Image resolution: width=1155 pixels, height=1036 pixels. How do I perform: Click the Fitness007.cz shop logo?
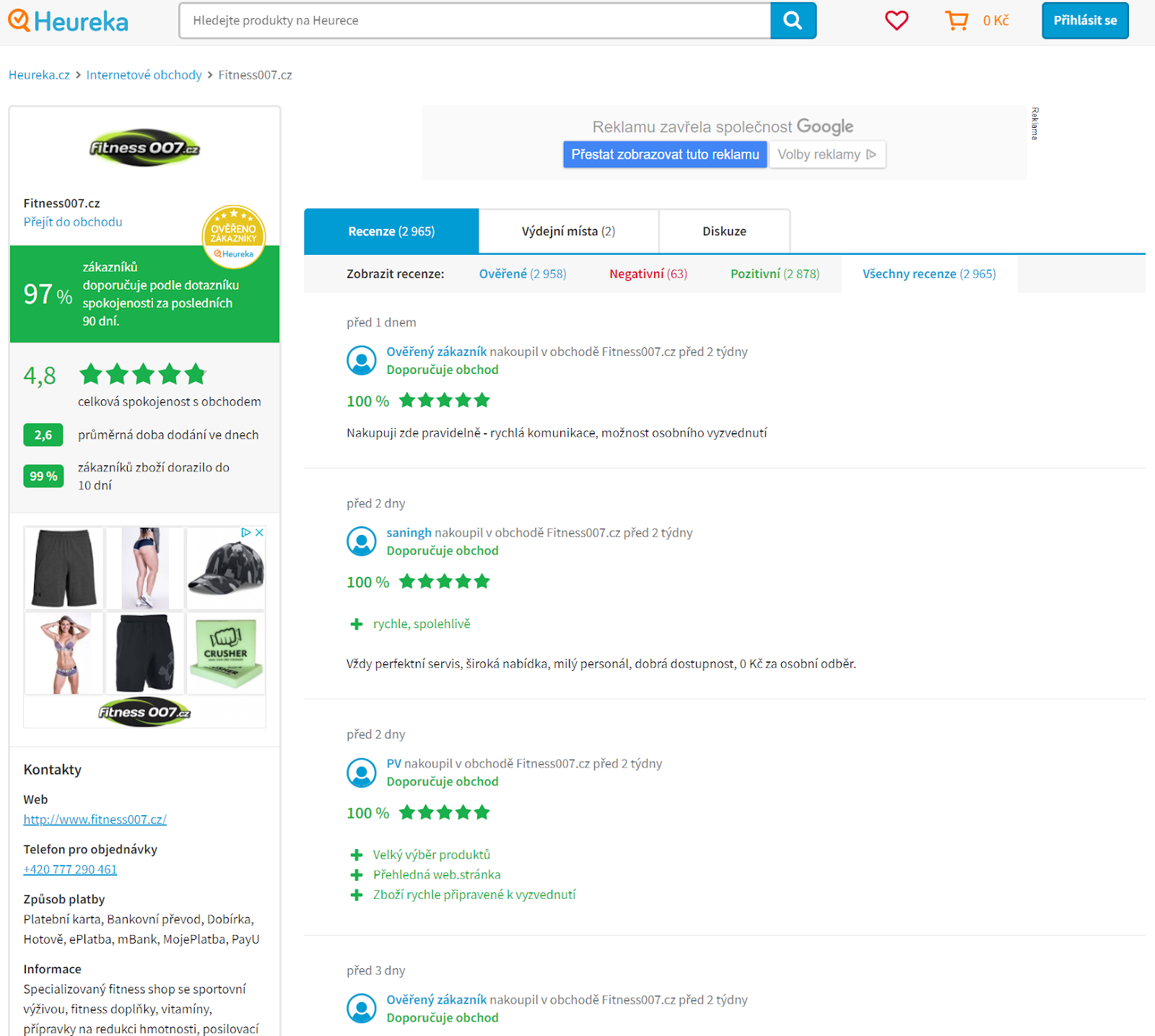144,148
